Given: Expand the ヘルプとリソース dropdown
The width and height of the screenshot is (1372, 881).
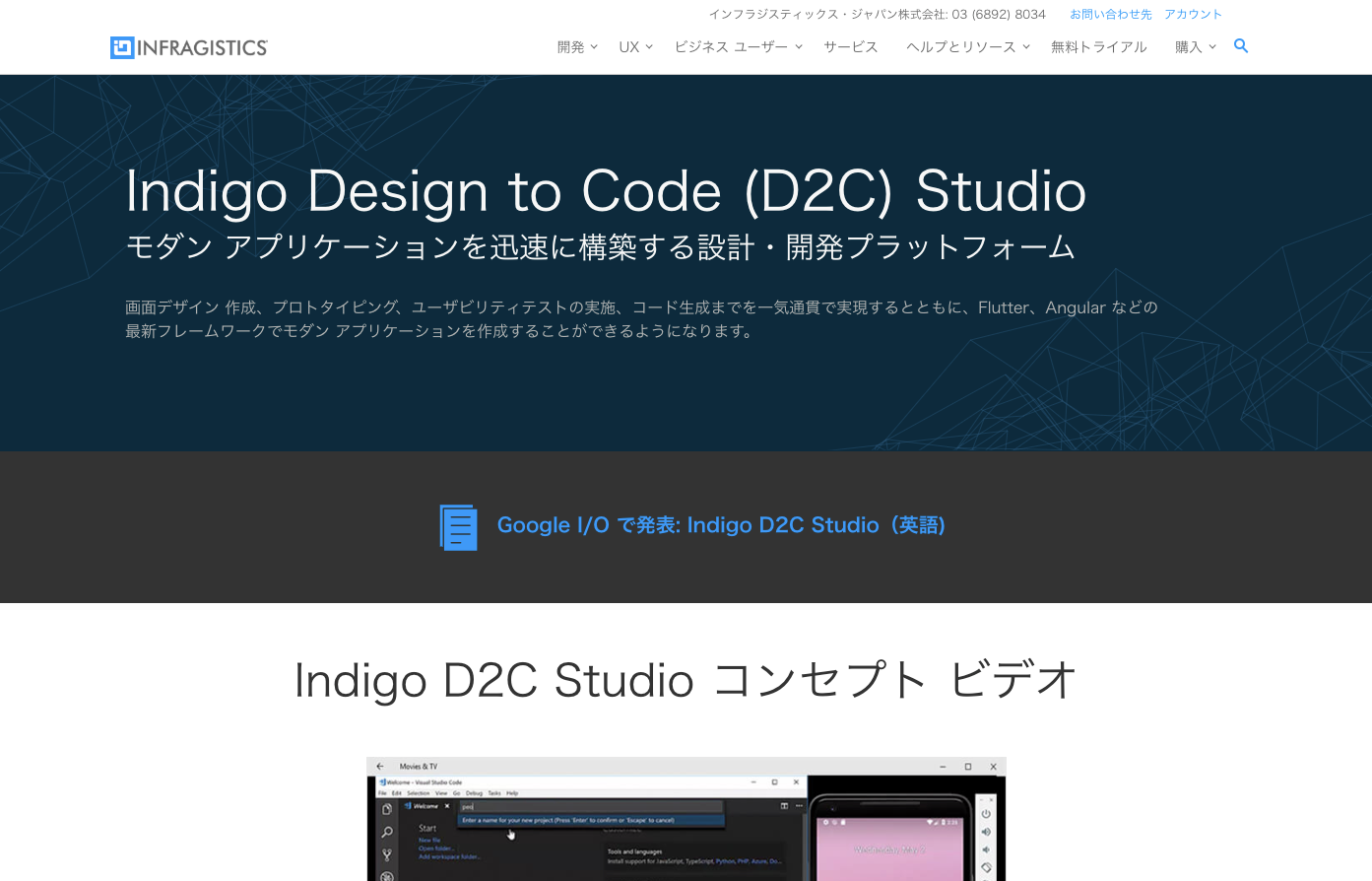Looking at the screenshot, I should click(967, 47).
